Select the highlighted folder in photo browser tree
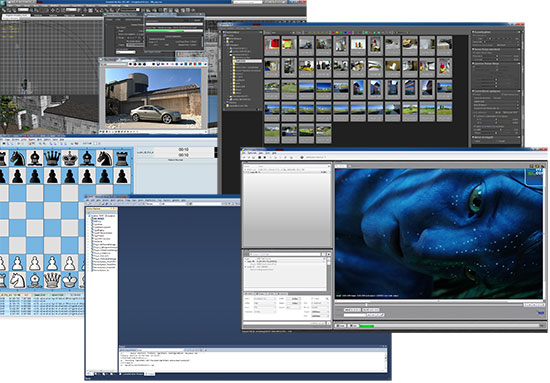The image size is (550, 383). coord(248,61)
